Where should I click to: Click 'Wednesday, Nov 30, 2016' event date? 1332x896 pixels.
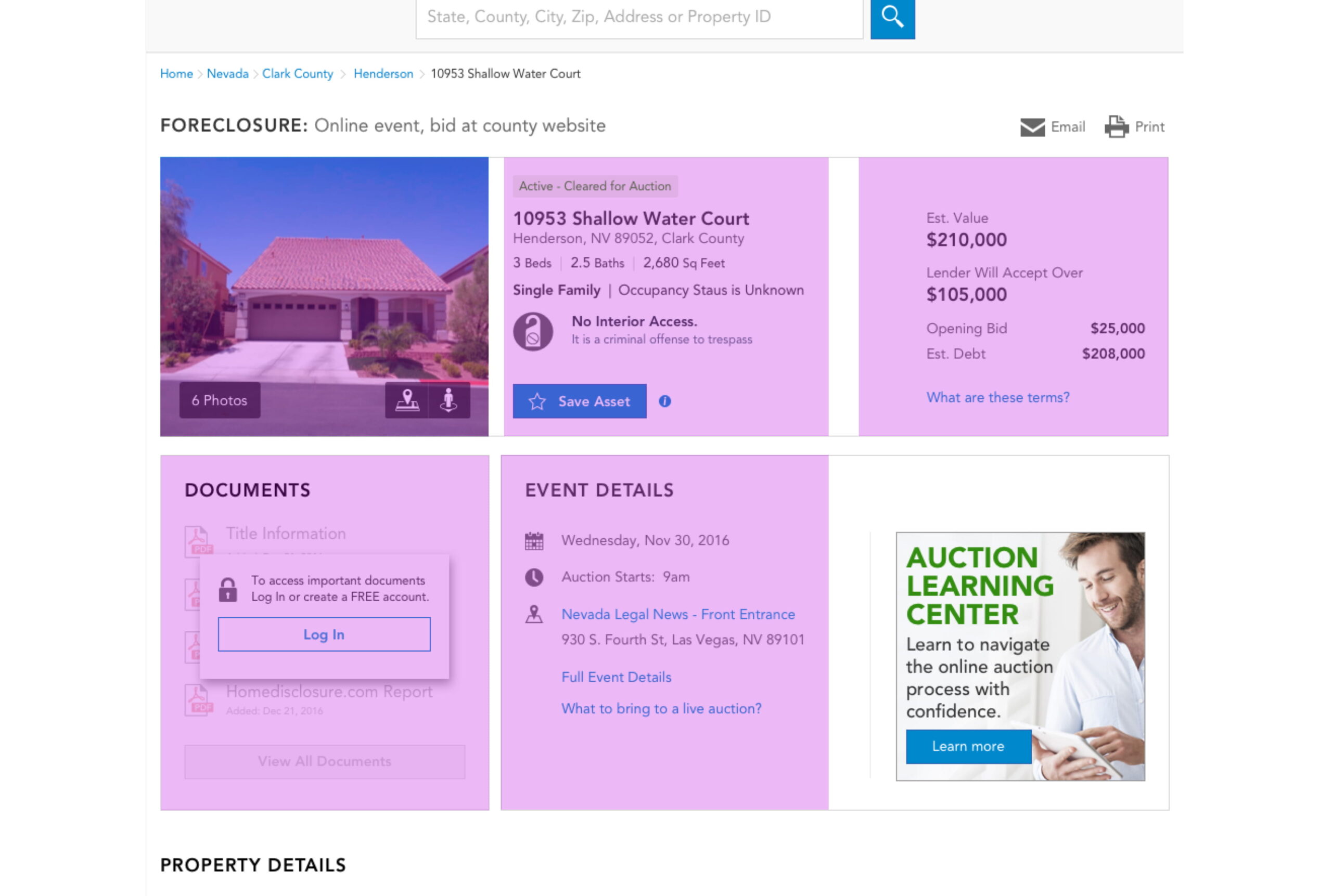pyautogui.click(x=645, y=541)
